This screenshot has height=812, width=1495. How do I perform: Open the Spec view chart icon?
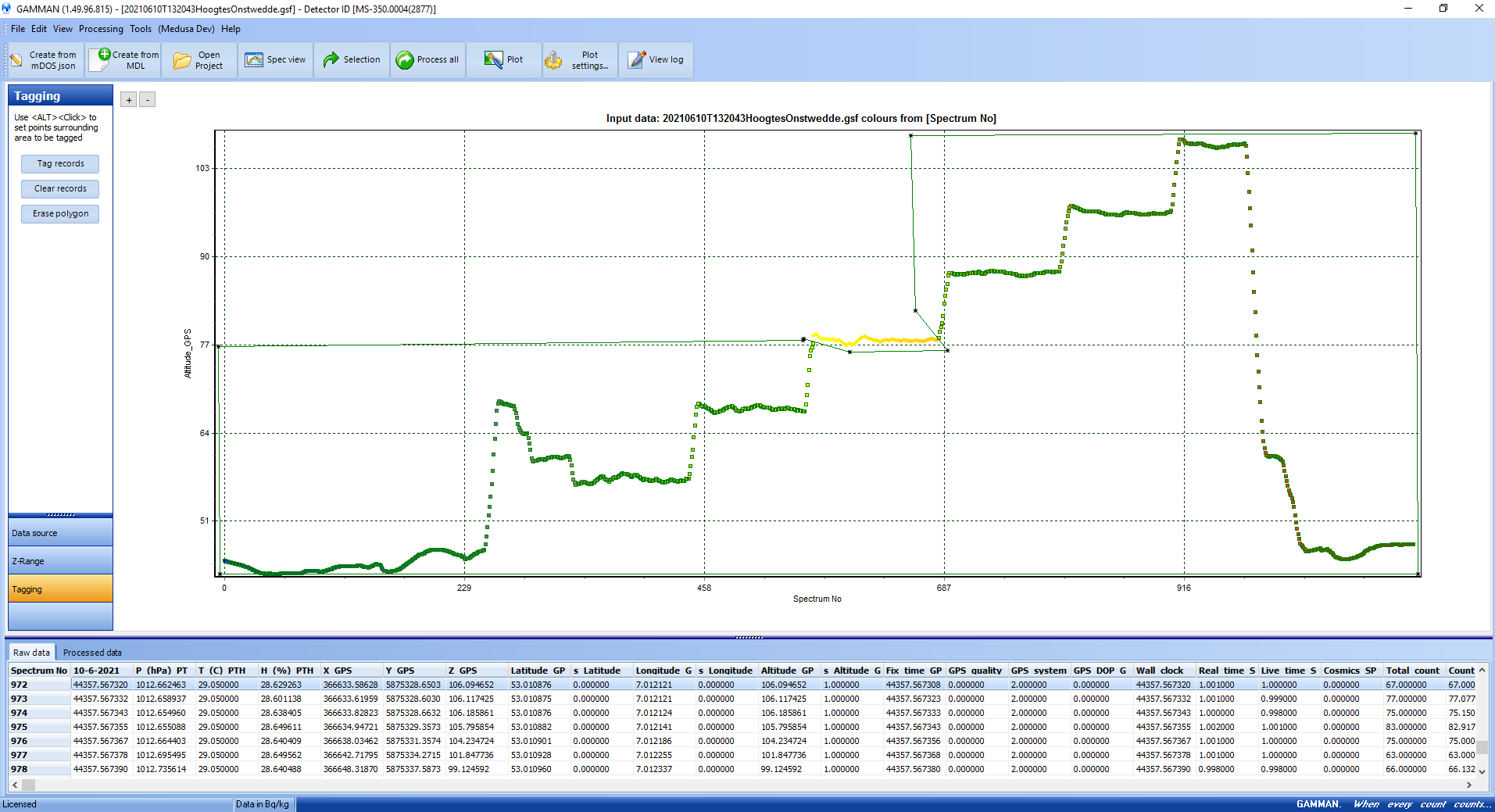click(254, 60)
